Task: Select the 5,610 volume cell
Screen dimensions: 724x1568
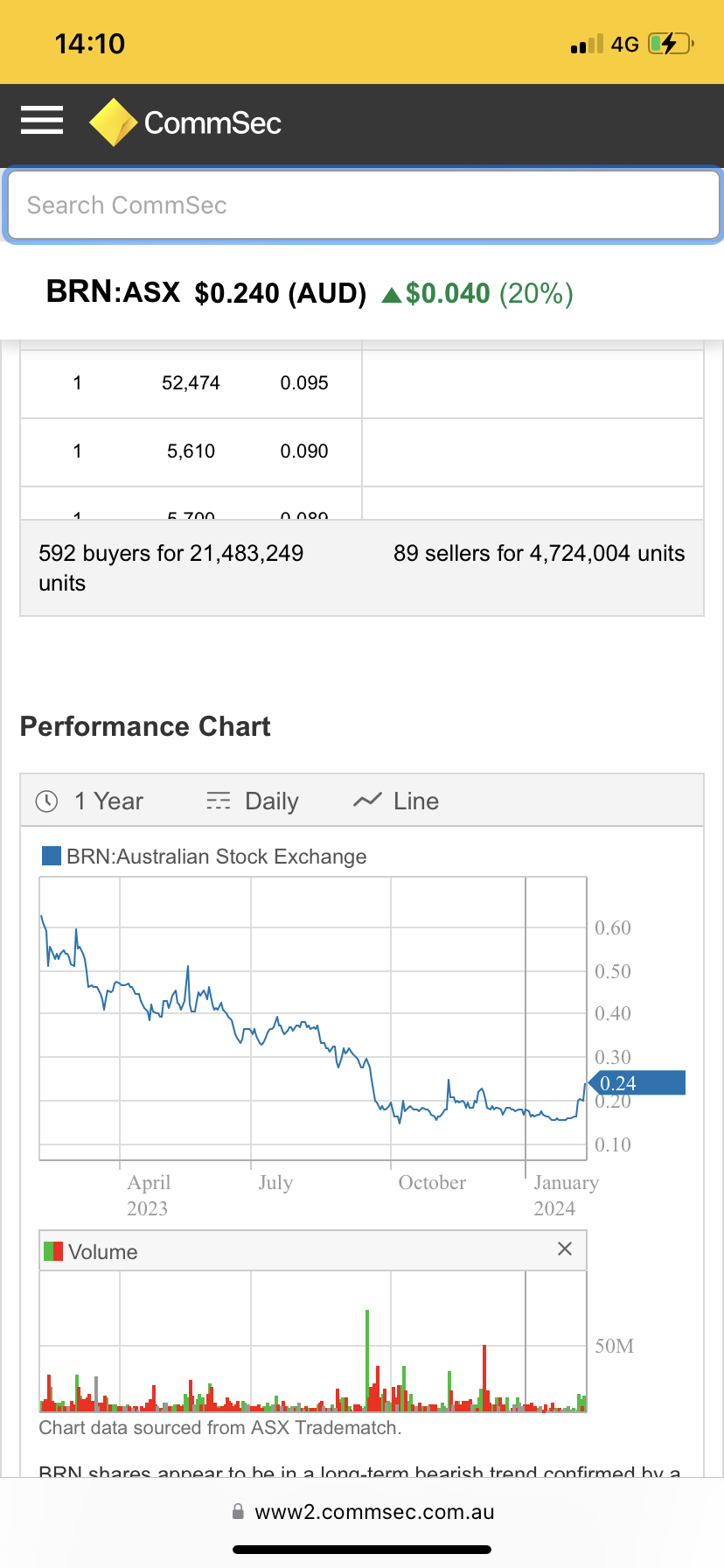Action: pyautogui.click(x=191, y=451)
